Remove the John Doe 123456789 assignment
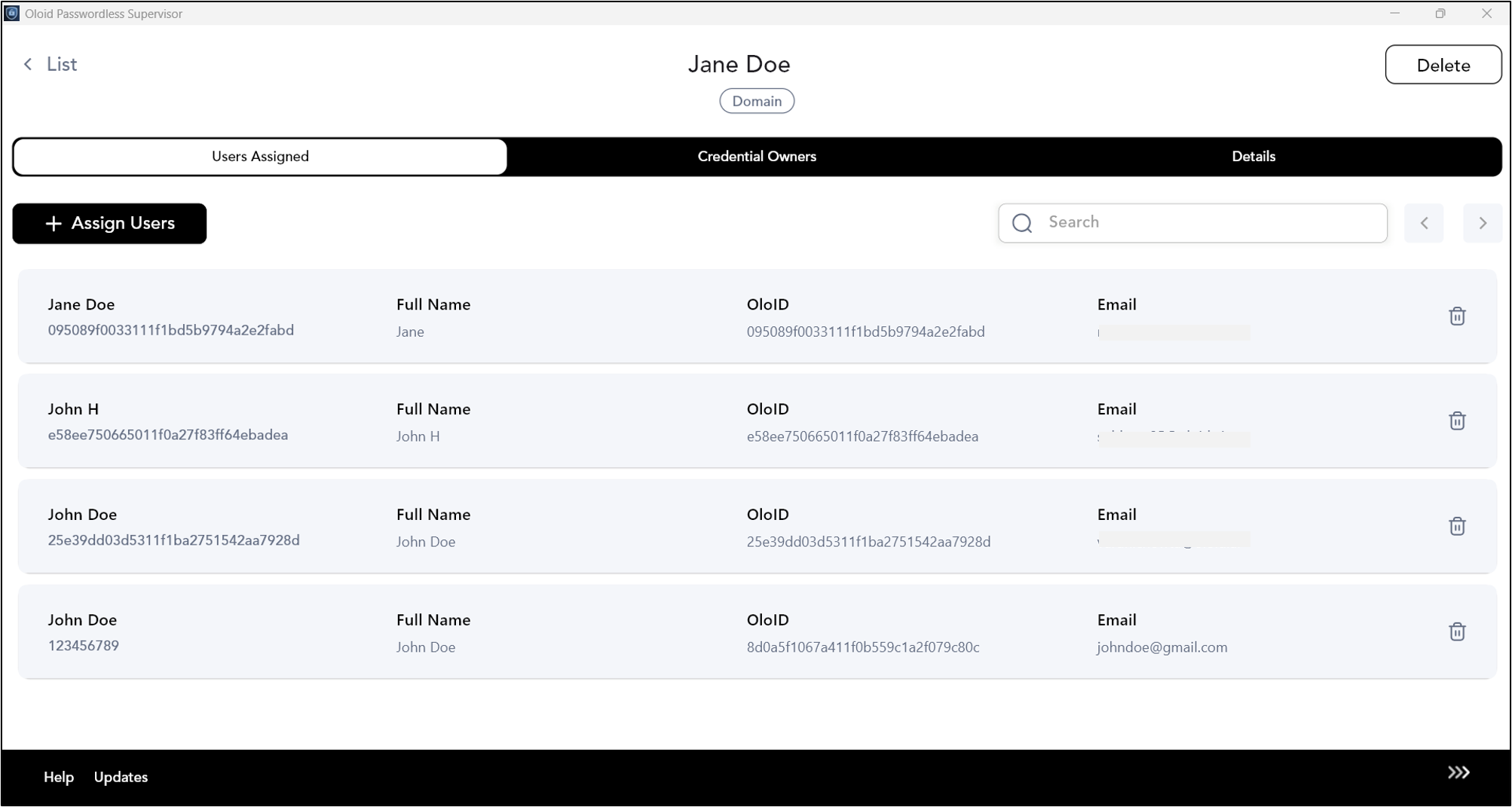The image size is (1512, 807). (x=1457, y=631)
